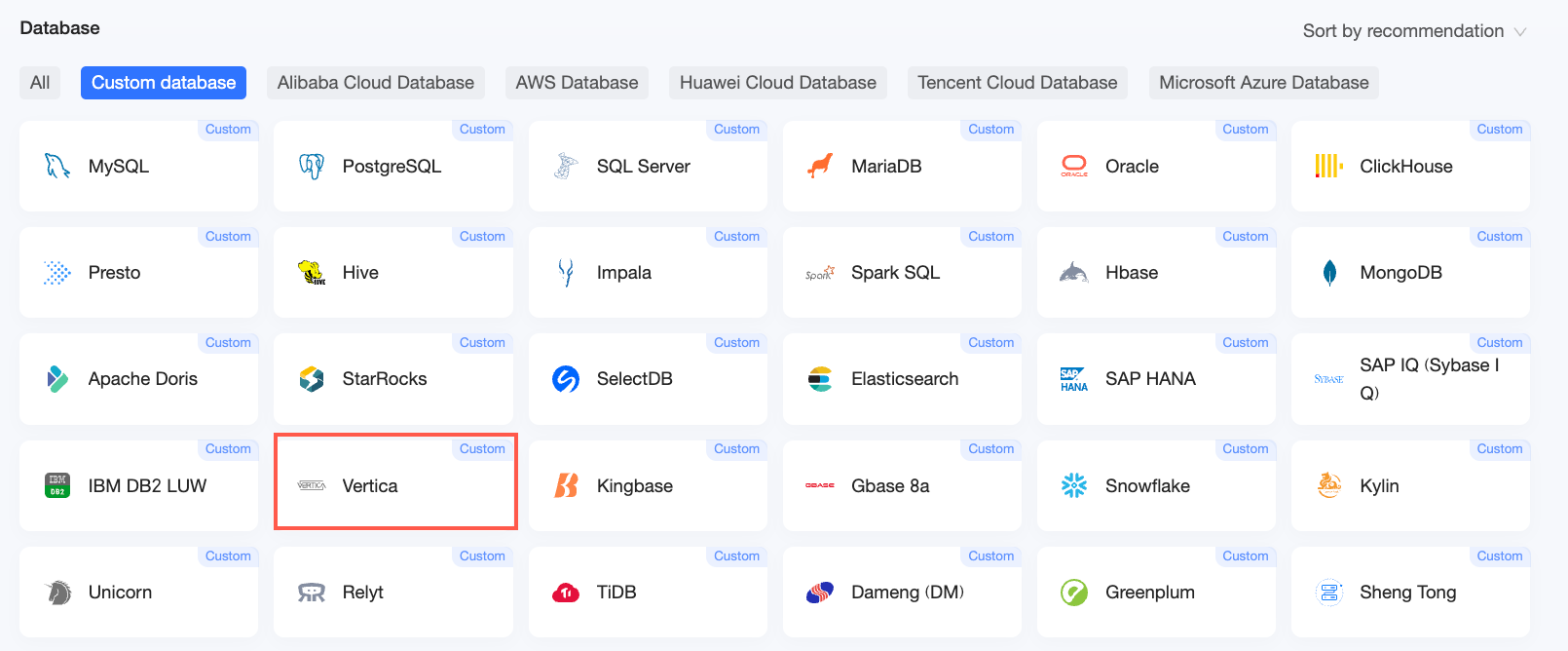This screenshot has width=1568, height=651.
Task: Click the Spark logo icon
Action: pos(820,274)
